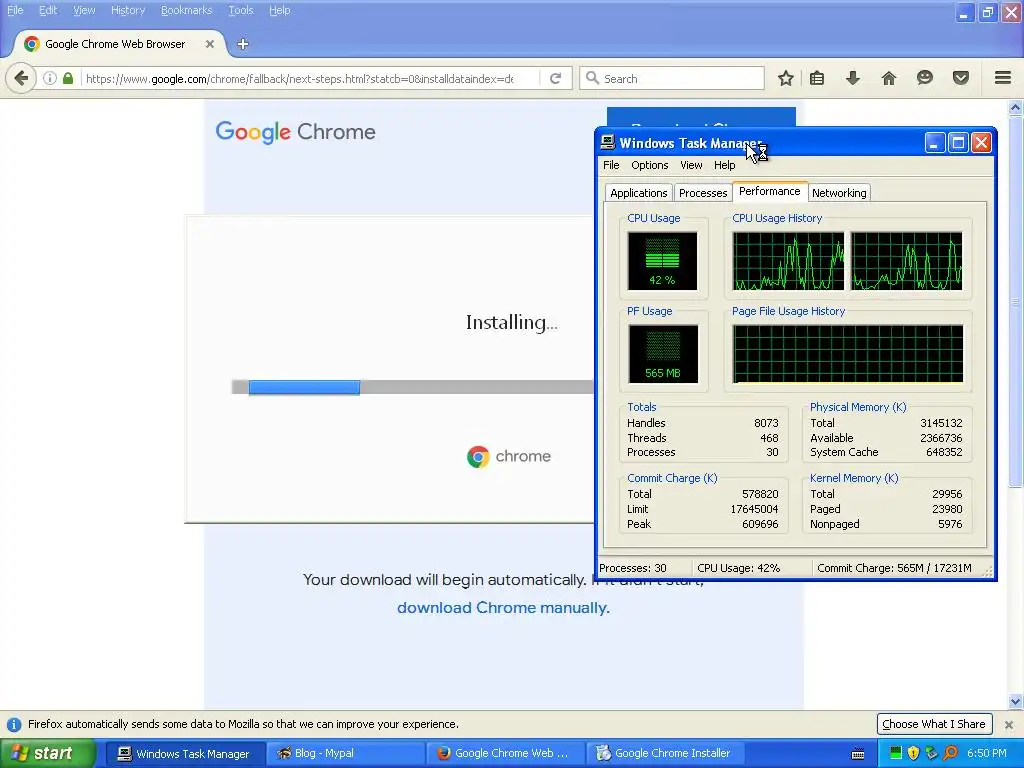Open the Tools menu in Firefox
This screenshot has height=768, width=1024.
click(x=240, y=10)
